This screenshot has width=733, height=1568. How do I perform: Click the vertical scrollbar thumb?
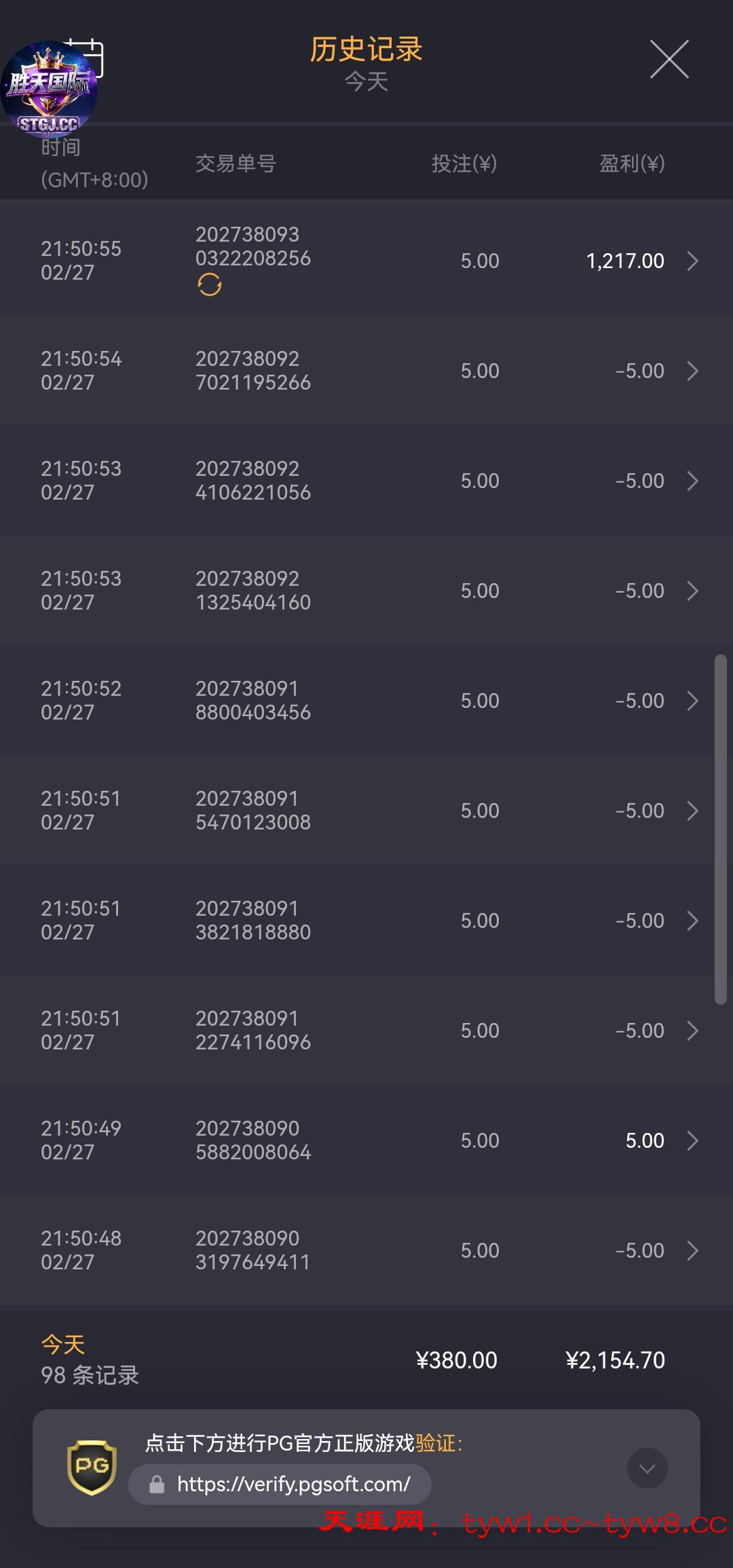pos(720,828)
